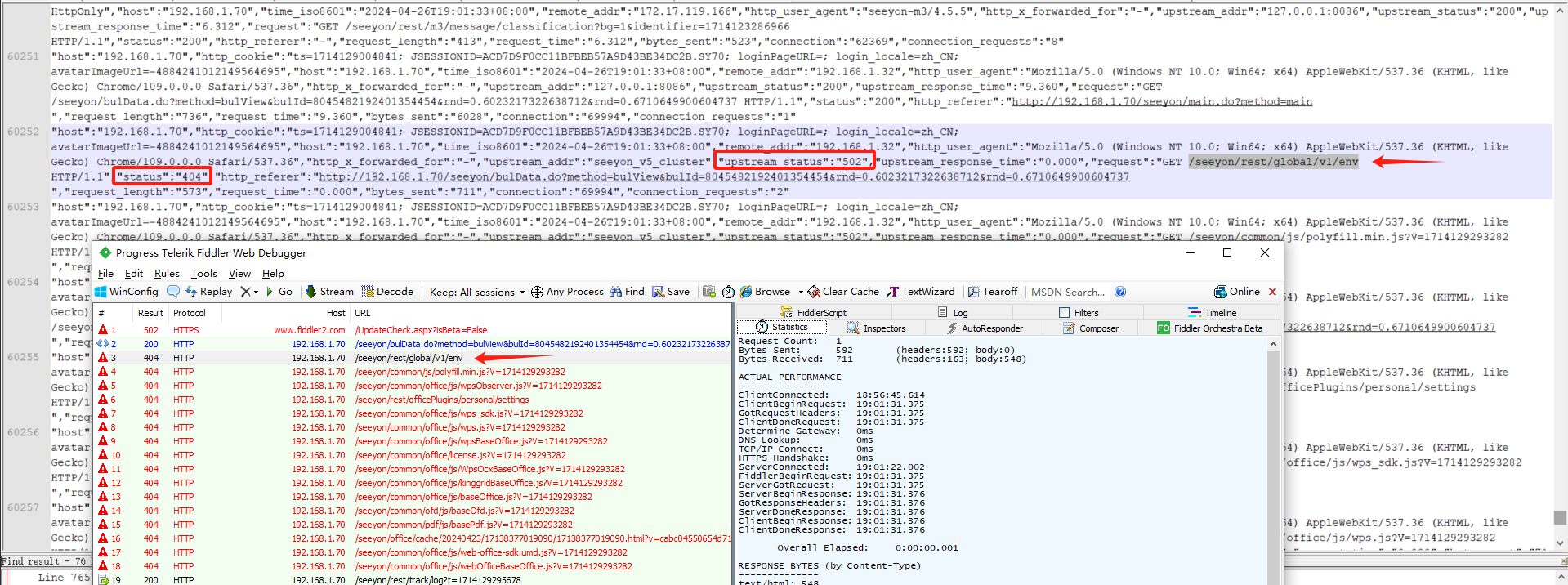Switch to the FiddlerScript tab
The height and width of the screenshot is (585, 1568).
click(x=814, y=313)
